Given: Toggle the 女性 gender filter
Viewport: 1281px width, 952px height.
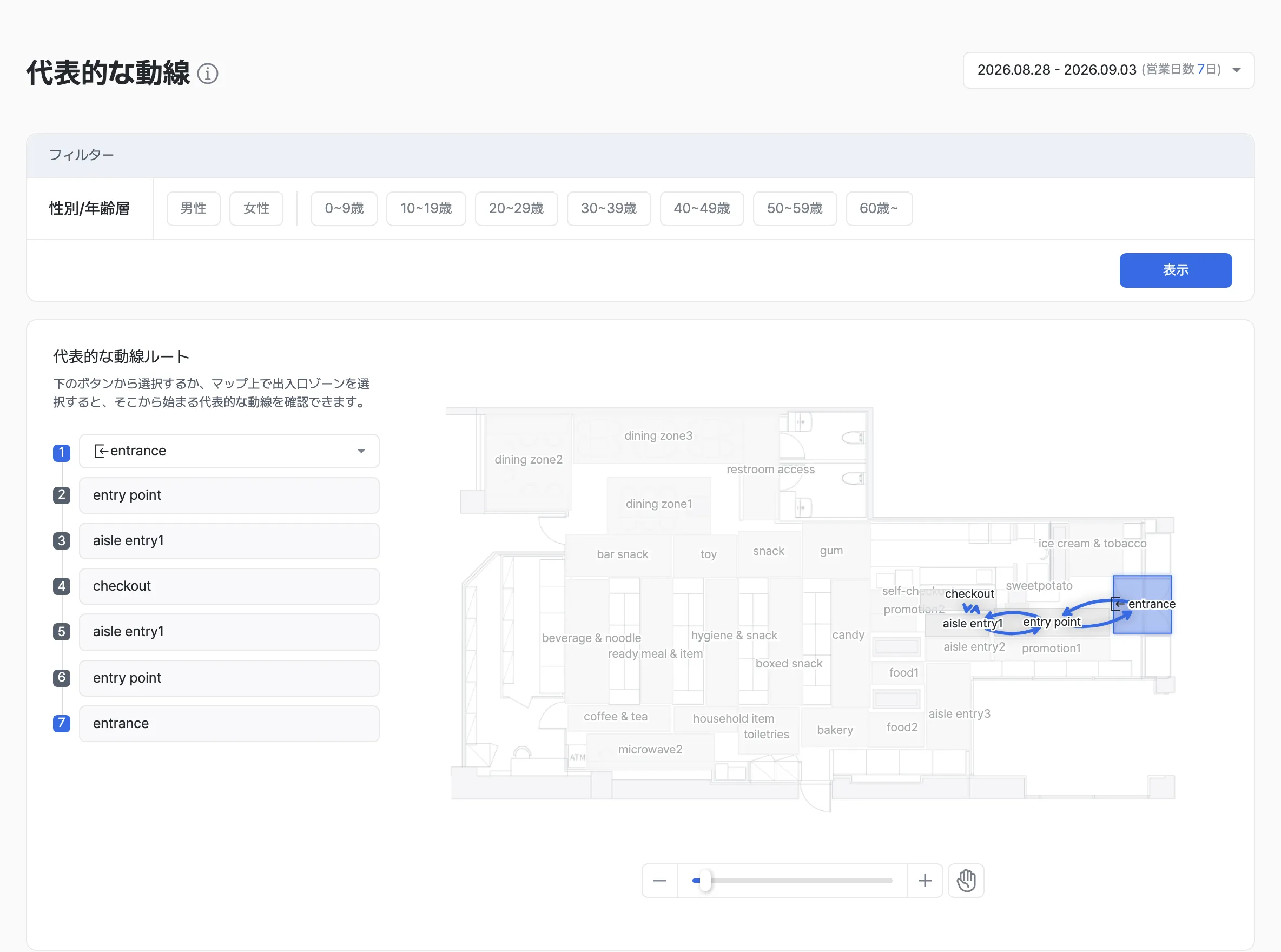Looking at the screenshot, I should click(256, 208).
